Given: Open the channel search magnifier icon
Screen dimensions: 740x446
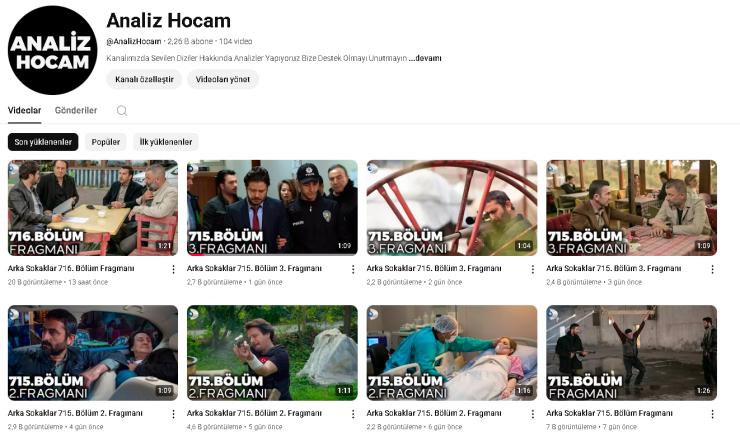Looking at the screenshot, I should click(122, 110).
